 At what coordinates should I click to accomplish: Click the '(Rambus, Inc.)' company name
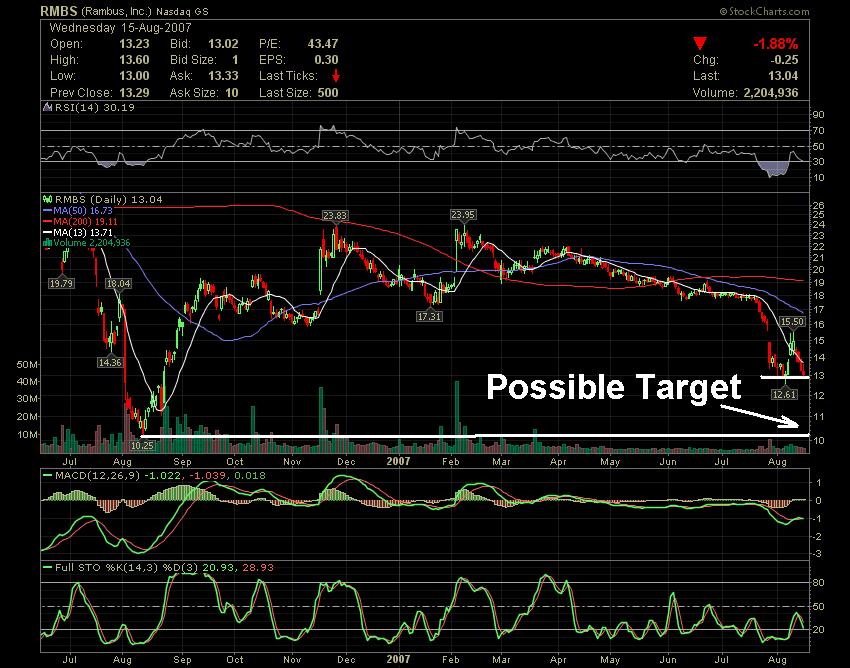coord(118,11)
